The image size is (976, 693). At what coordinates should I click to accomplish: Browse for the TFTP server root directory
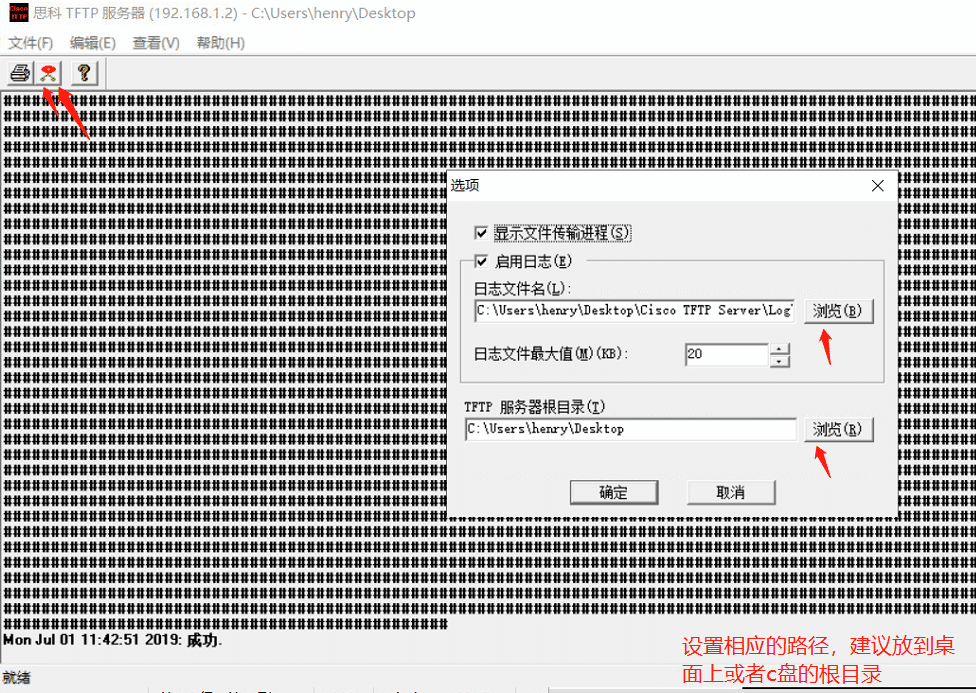coord(838,430)
